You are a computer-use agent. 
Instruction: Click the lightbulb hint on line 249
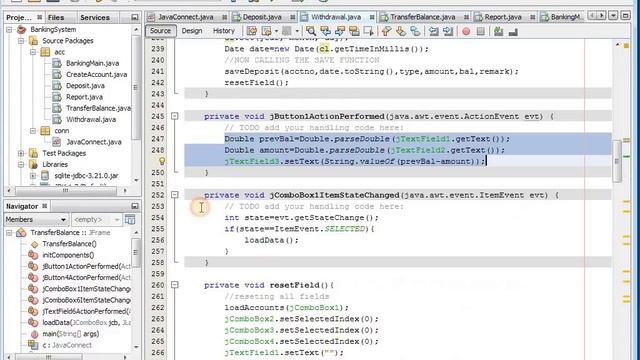click(162, 161)
